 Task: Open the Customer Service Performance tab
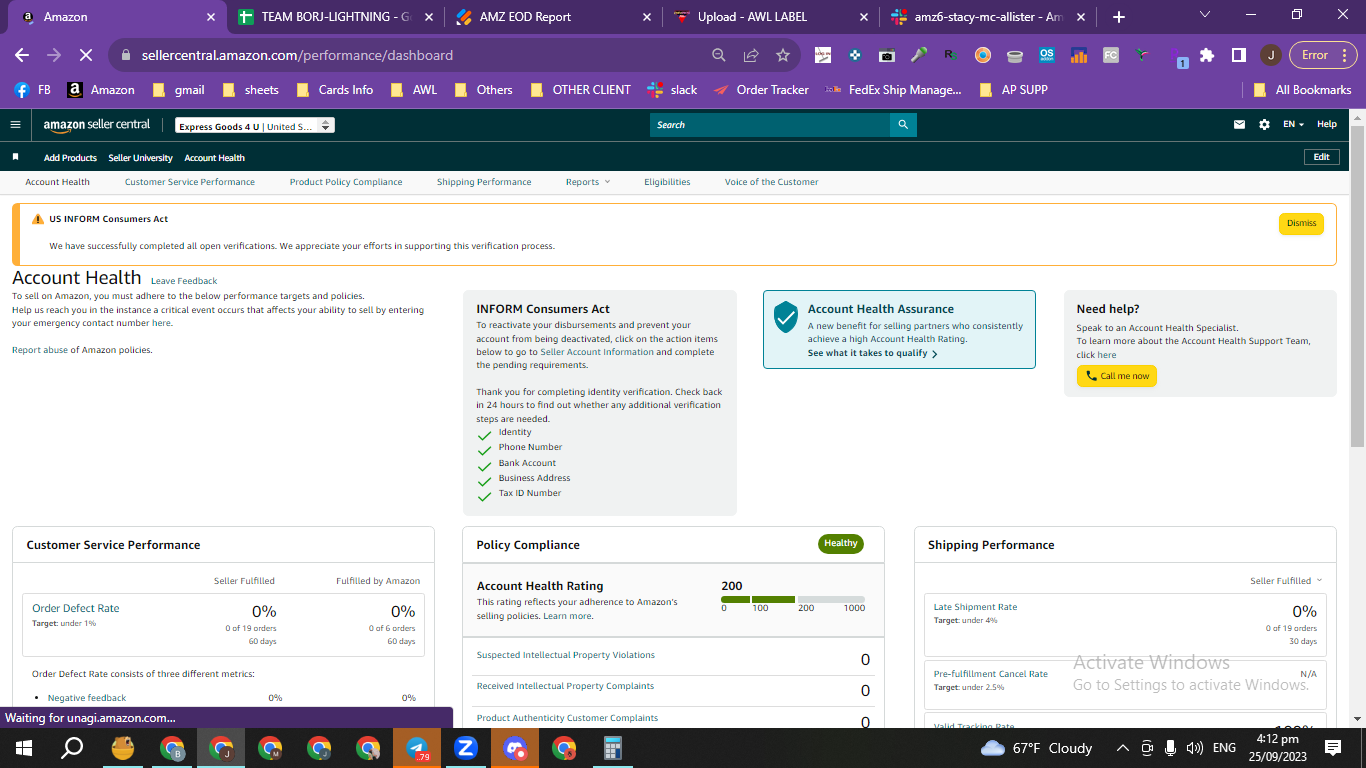pyautogui.click(x=190, y=182)
